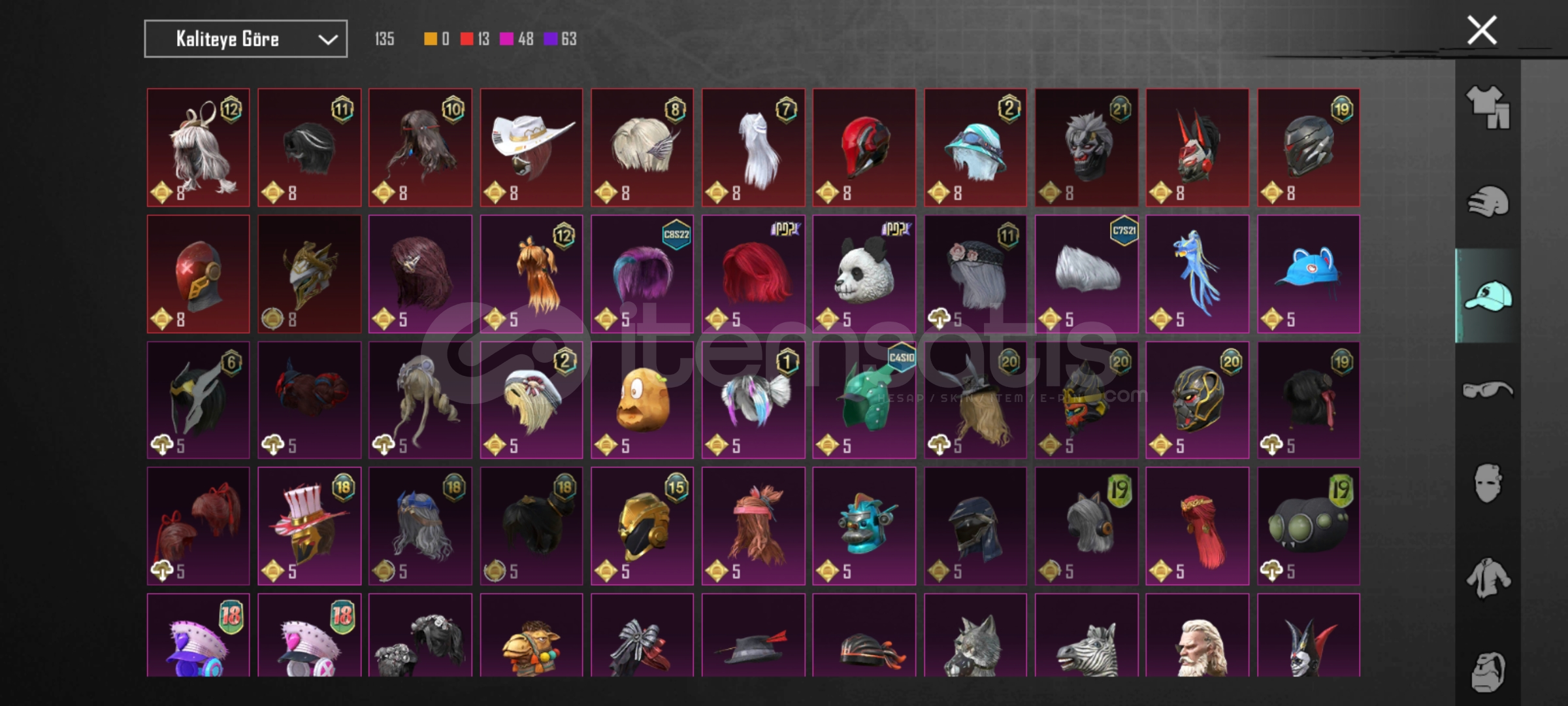Open the face mask category icon
Screen dimensions: 1568x706
[1488, 484]
